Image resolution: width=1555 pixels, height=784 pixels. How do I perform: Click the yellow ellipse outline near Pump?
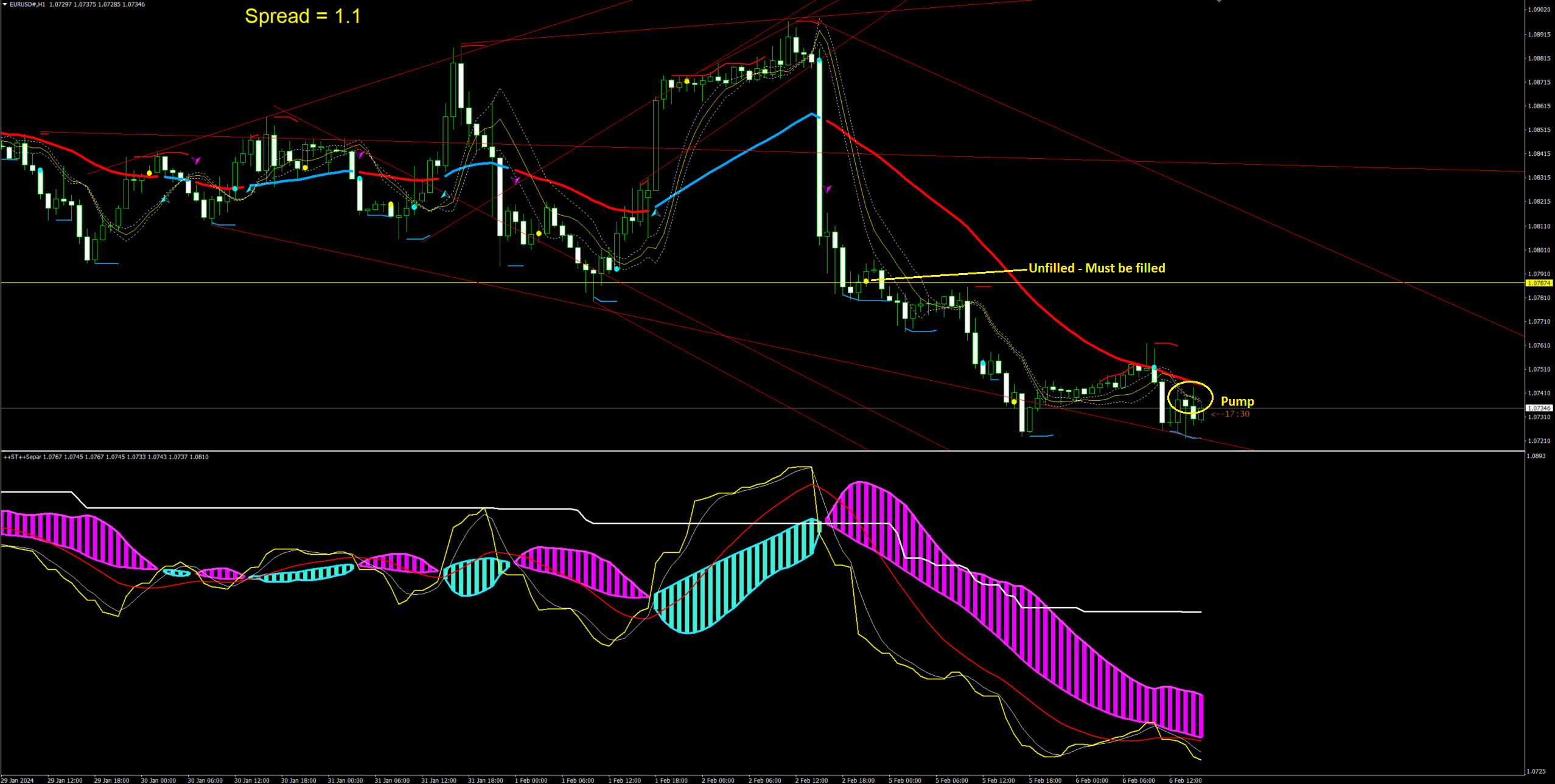[x=1212, y=396]
